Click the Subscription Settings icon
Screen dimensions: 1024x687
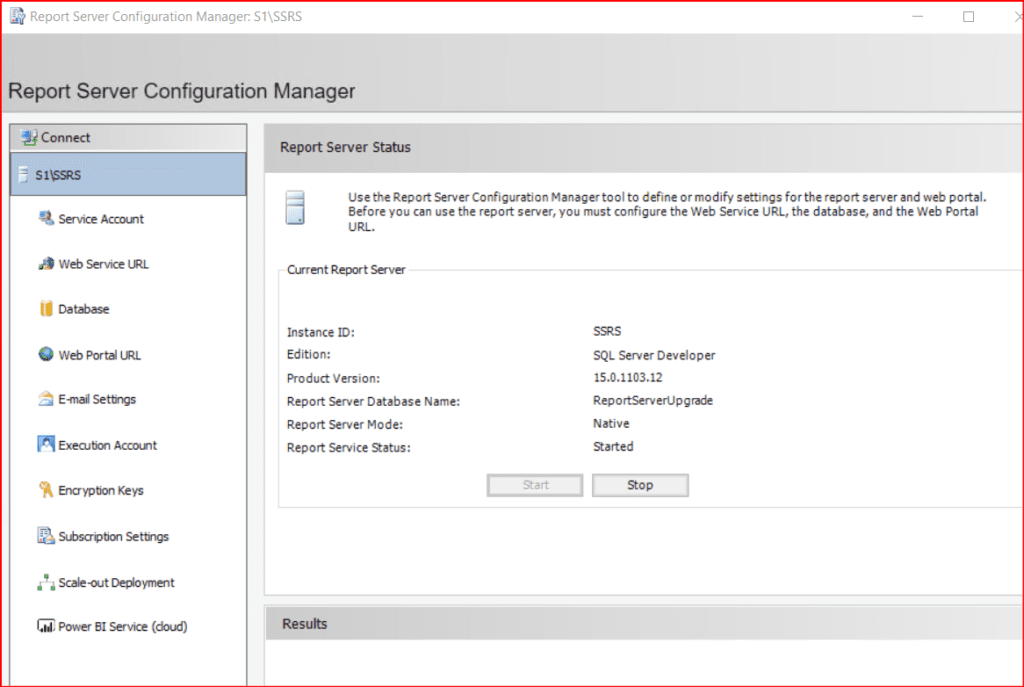point(46,537)
